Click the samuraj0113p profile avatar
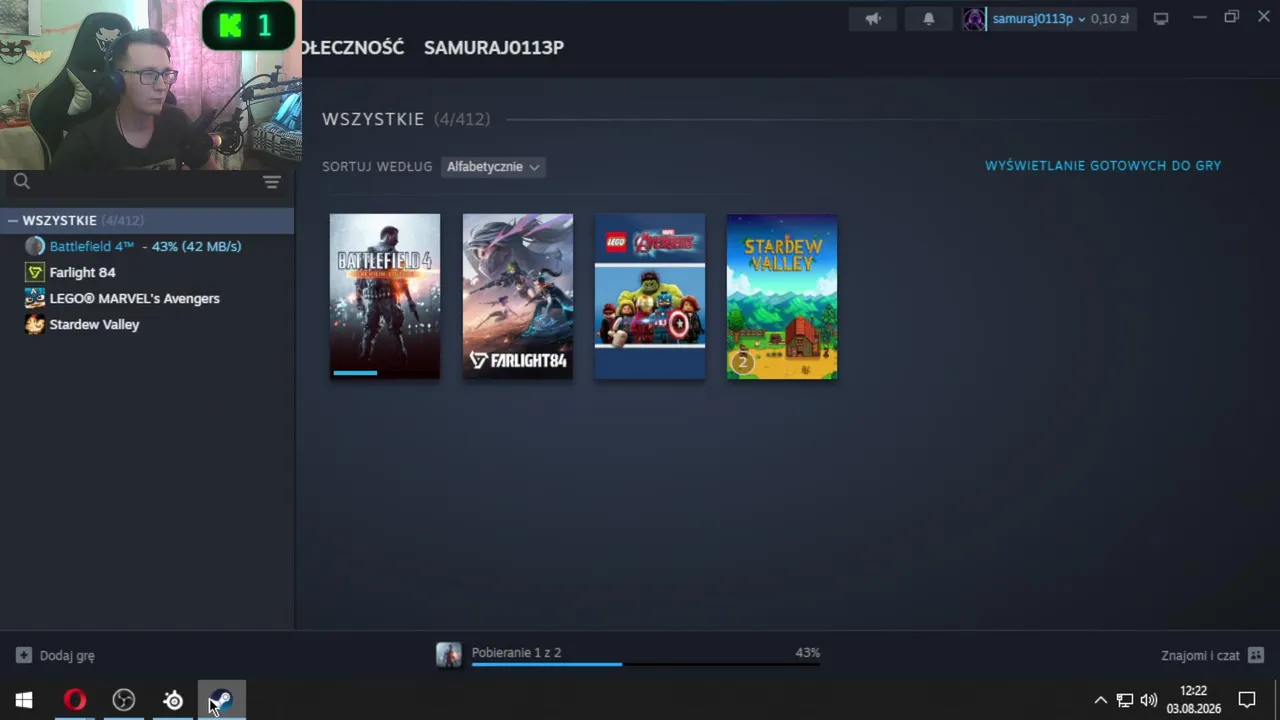The image size is (1280, 720). (974, 19)
